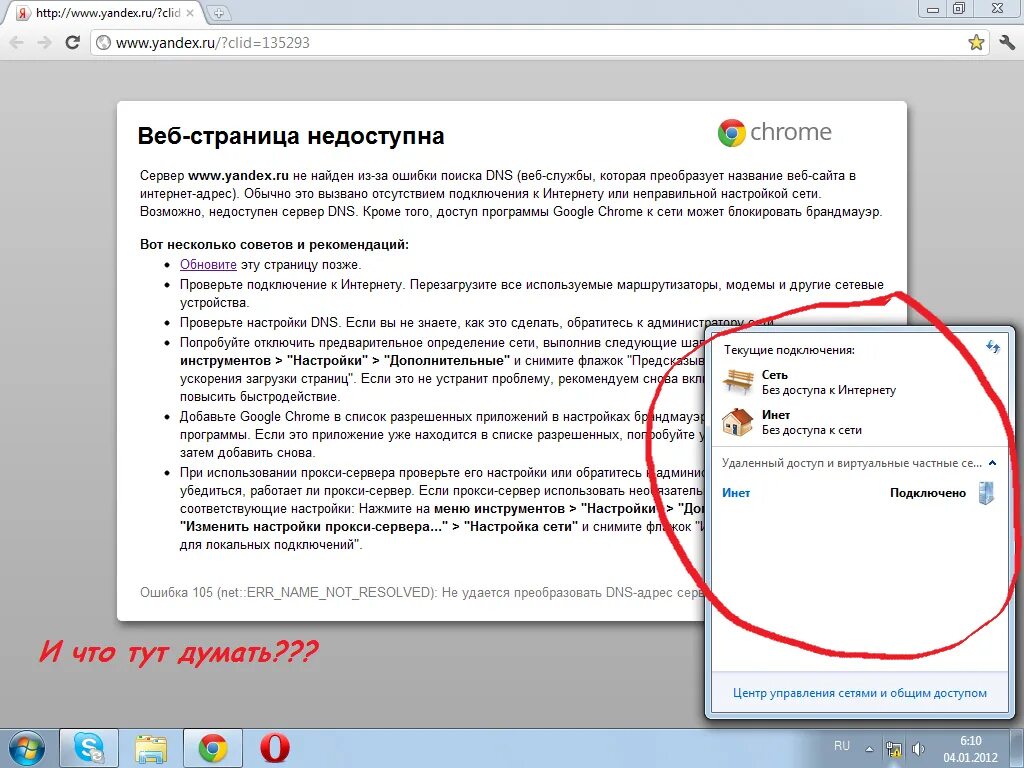This screenshot has height=768, width=1024.
Task: Launch Opera from the taskbar
Action: [274, 748]
